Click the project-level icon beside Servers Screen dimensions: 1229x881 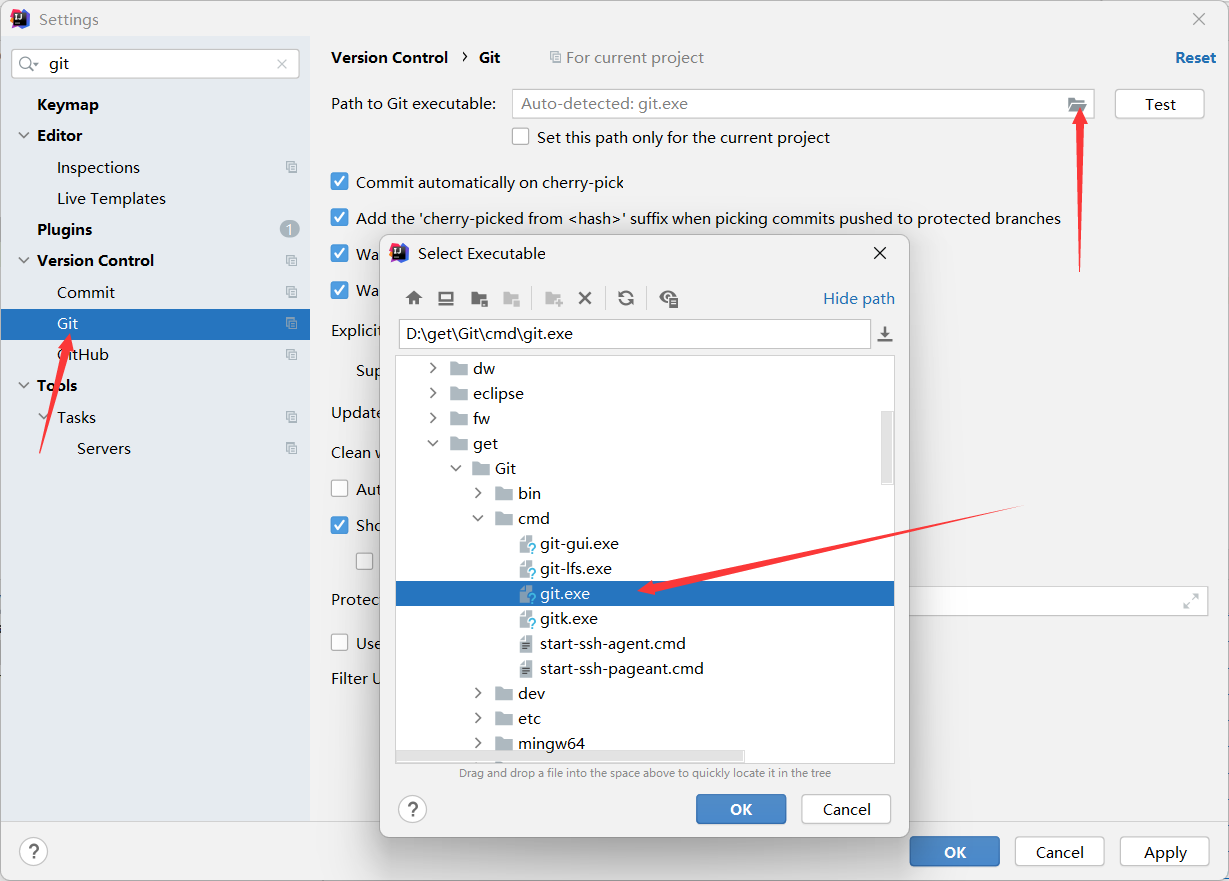coord(291,448)
